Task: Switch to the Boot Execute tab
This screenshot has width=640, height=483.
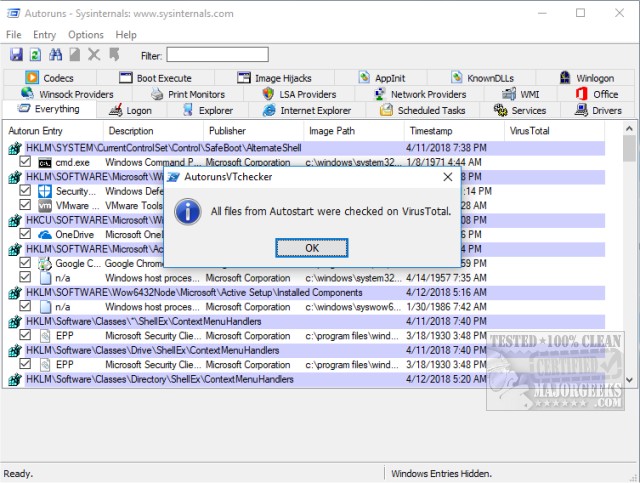Action: pyautogui.click(x=156, y=78)
